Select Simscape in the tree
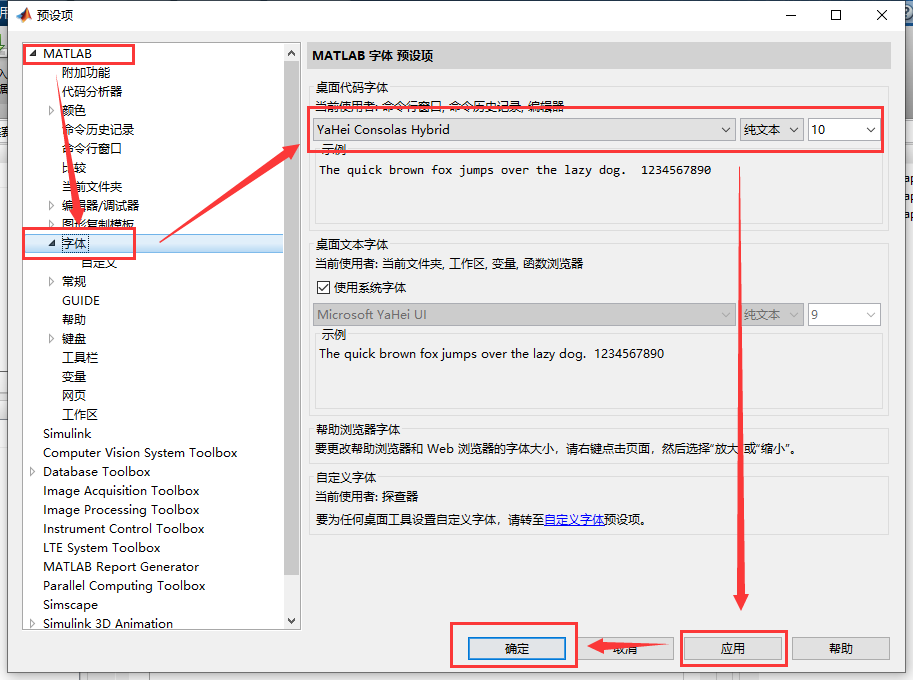 click(70, 605)
